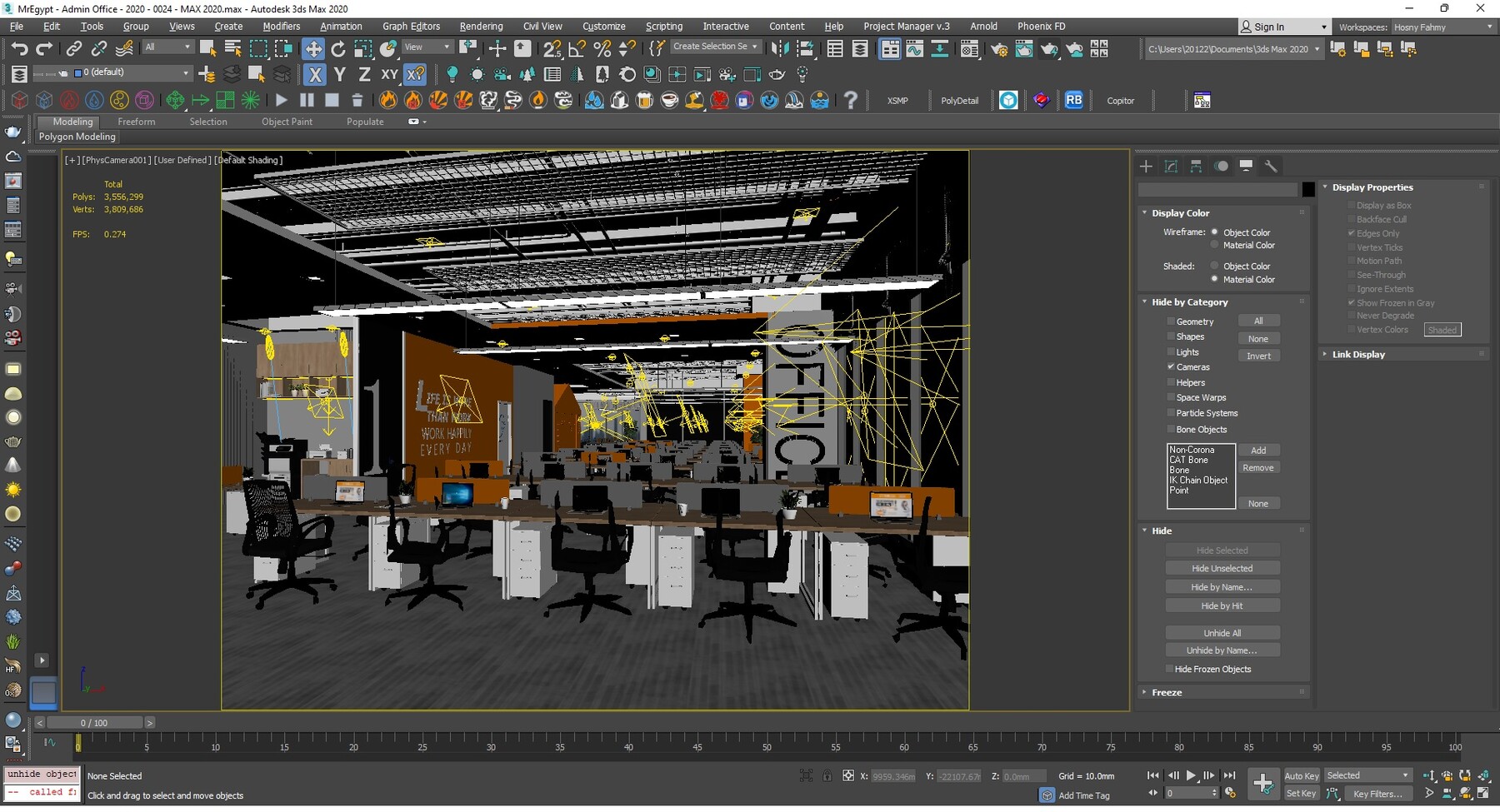
Task: Activate the Mirror tool
Action: click(x=780, y=48)
